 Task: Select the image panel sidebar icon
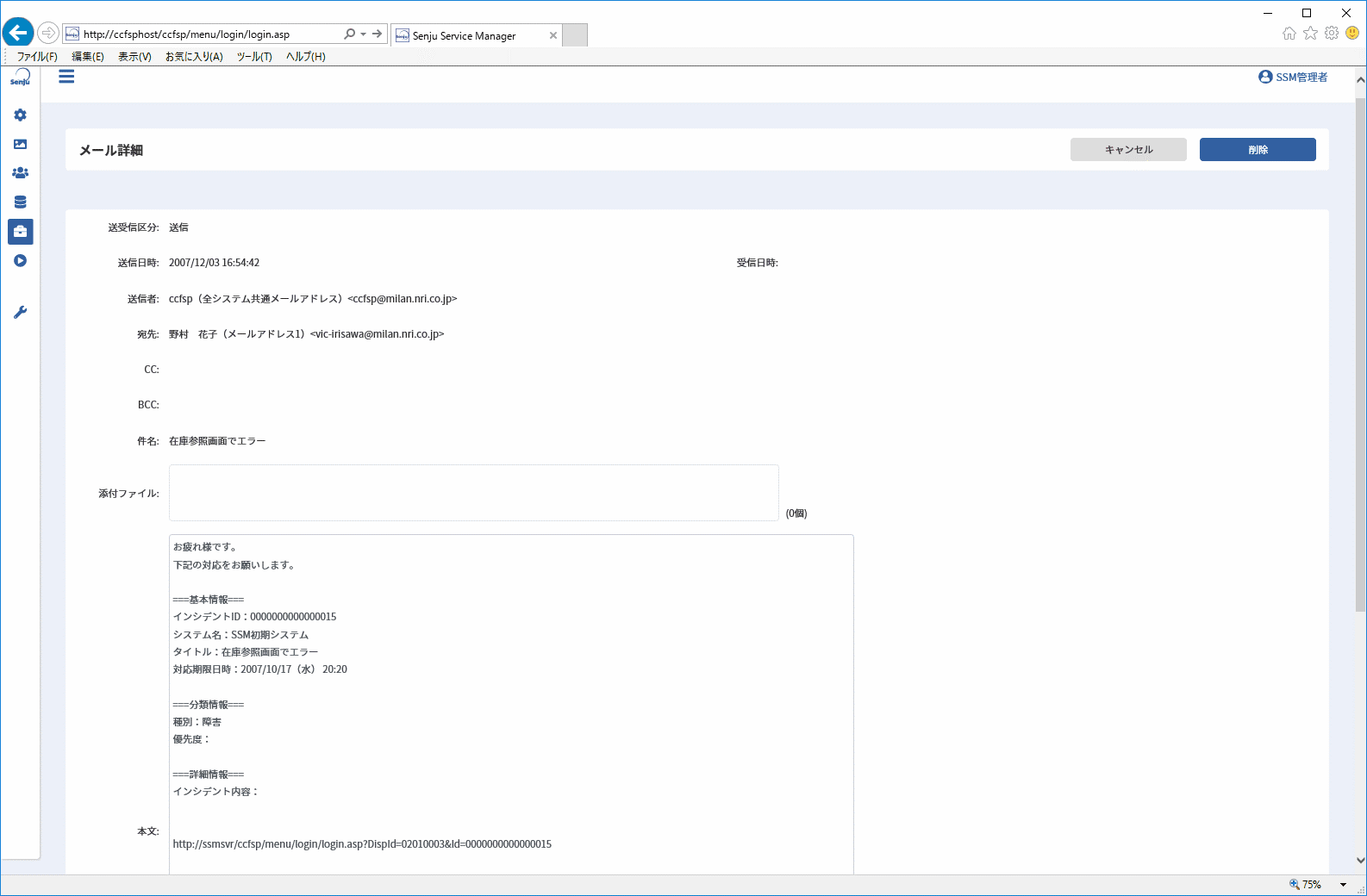click(20, 144)
